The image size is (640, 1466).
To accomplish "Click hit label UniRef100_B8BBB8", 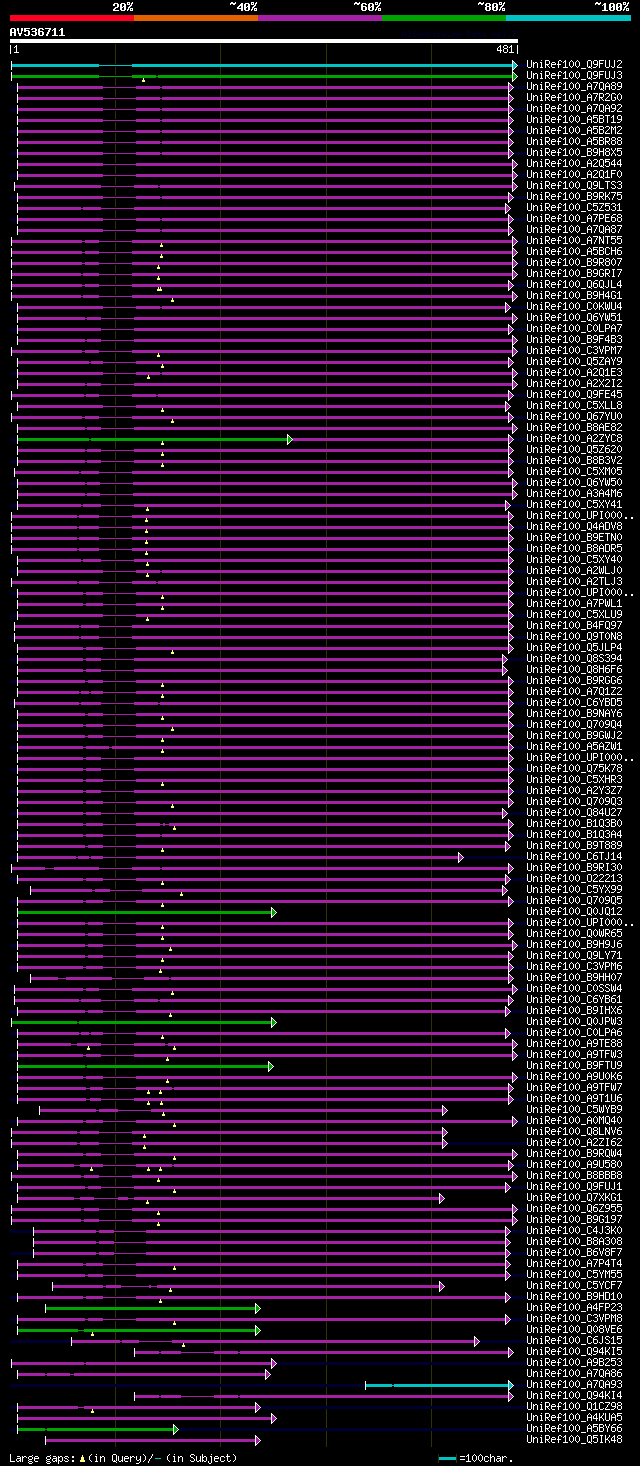I will coord(575,1175).
